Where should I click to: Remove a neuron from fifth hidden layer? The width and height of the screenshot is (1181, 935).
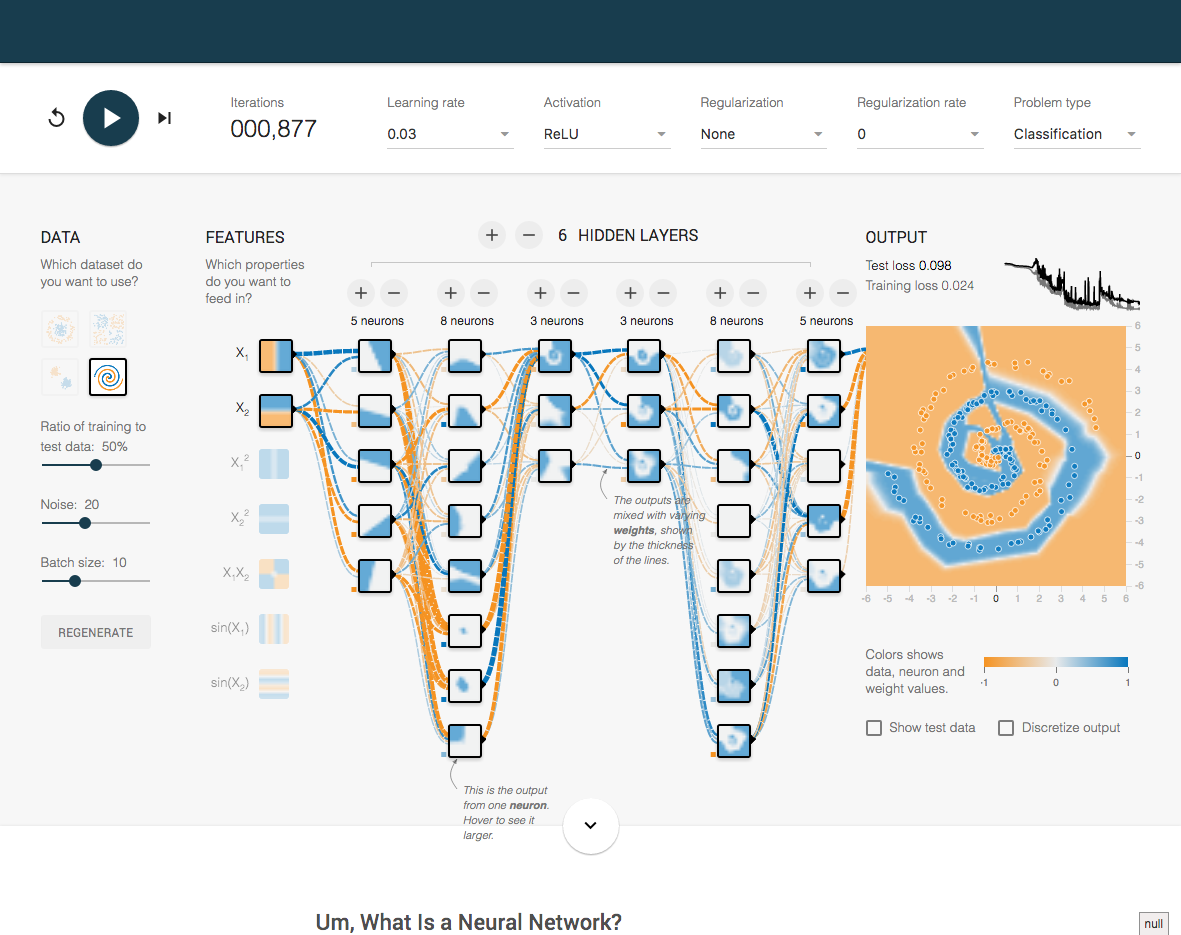pos(753,292)
